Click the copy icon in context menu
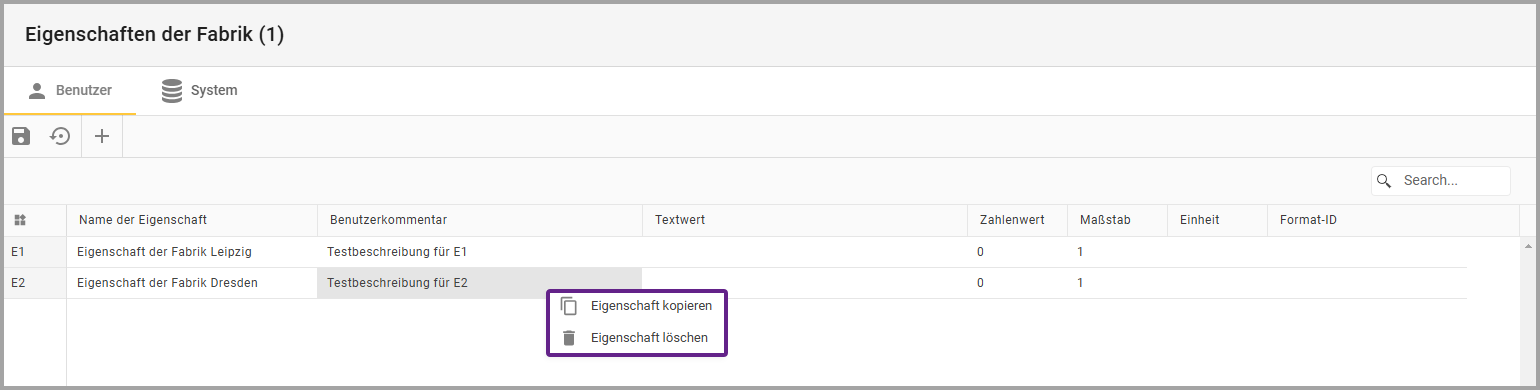The width and height of the screenshot is (1540, 390). pyautogui.click(x=569, y=306)
